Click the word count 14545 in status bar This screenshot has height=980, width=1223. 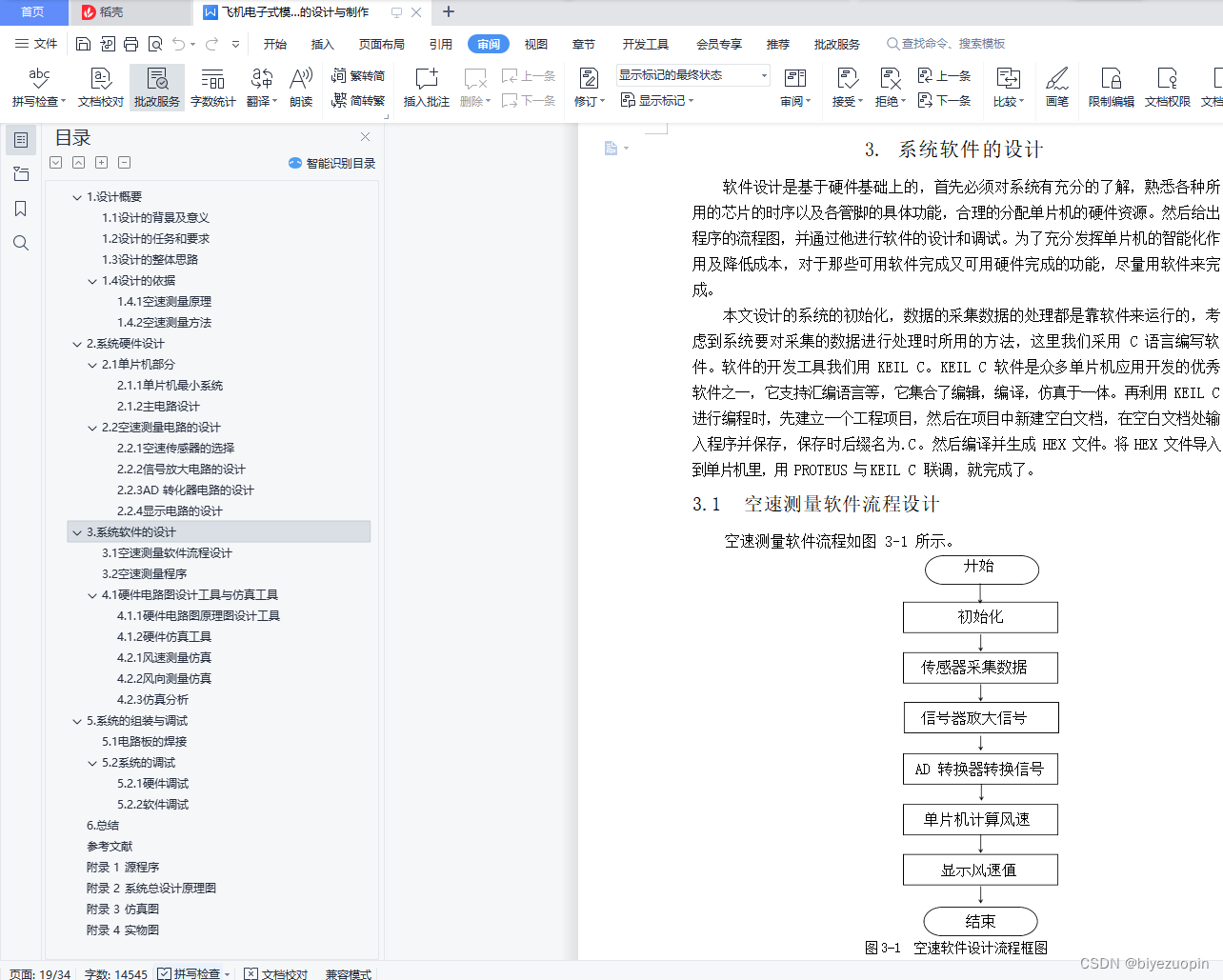(116, 973)
